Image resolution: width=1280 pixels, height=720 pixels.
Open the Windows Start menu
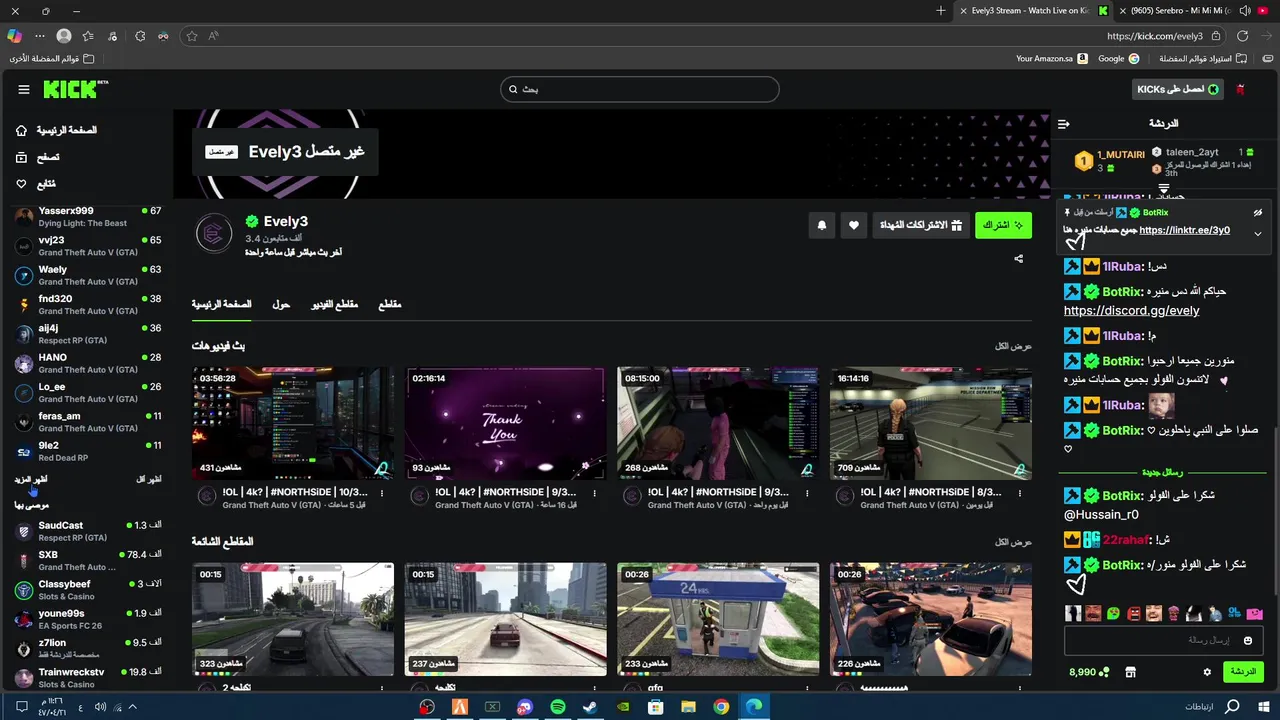click(x=1263, y=707)
